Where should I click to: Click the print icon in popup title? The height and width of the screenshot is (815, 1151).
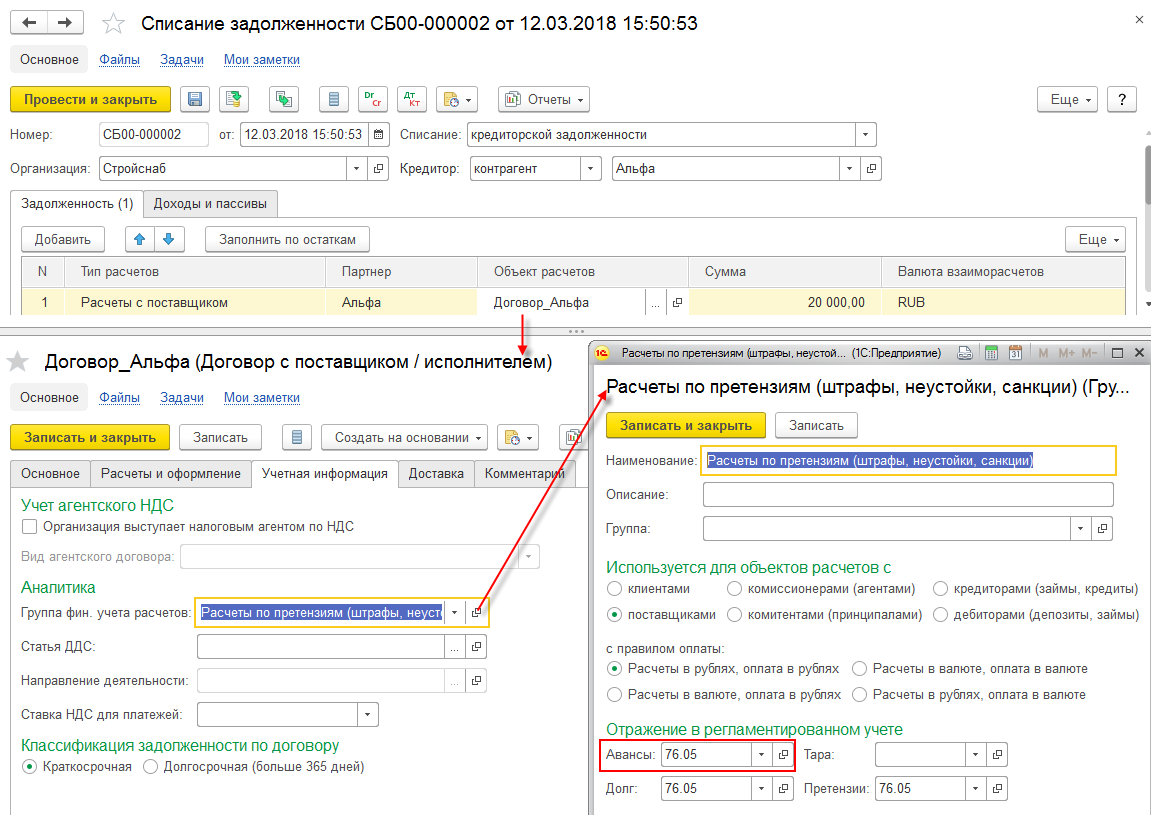click(x=965, y=353)
